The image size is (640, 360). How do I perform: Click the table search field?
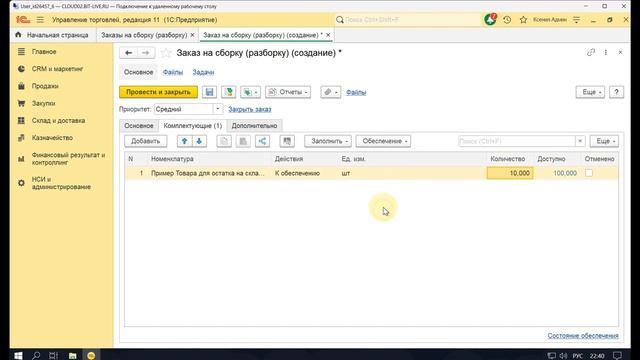tap(517, 141)
